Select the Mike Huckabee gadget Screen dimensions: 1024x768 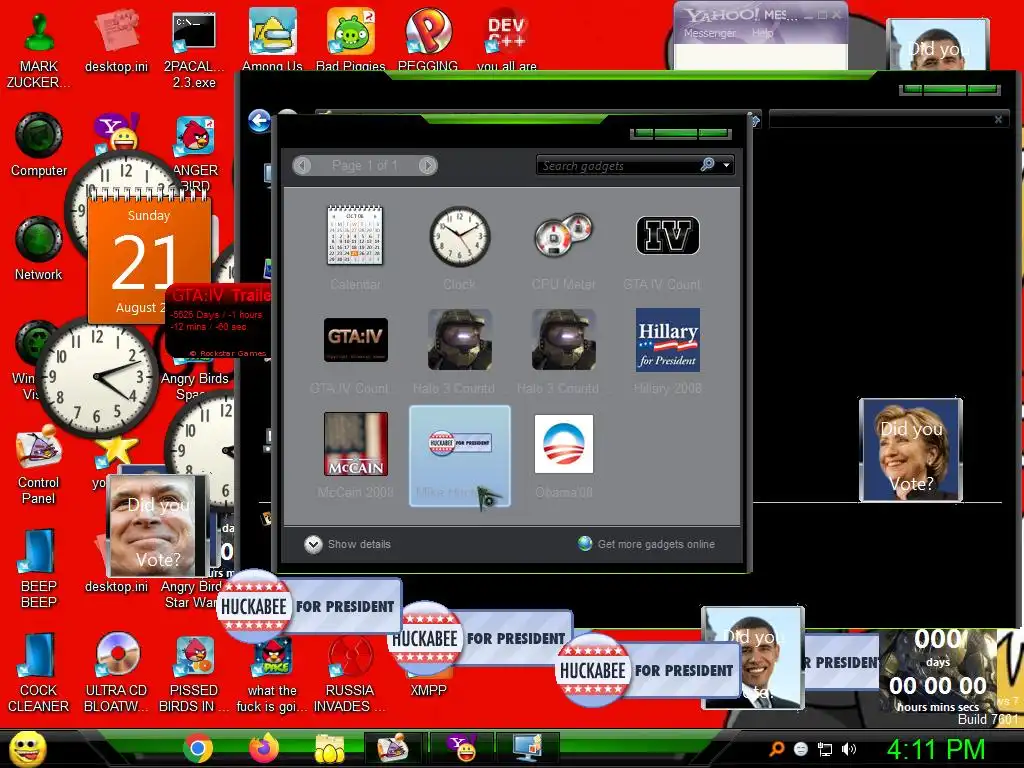(x=460, y=456)
